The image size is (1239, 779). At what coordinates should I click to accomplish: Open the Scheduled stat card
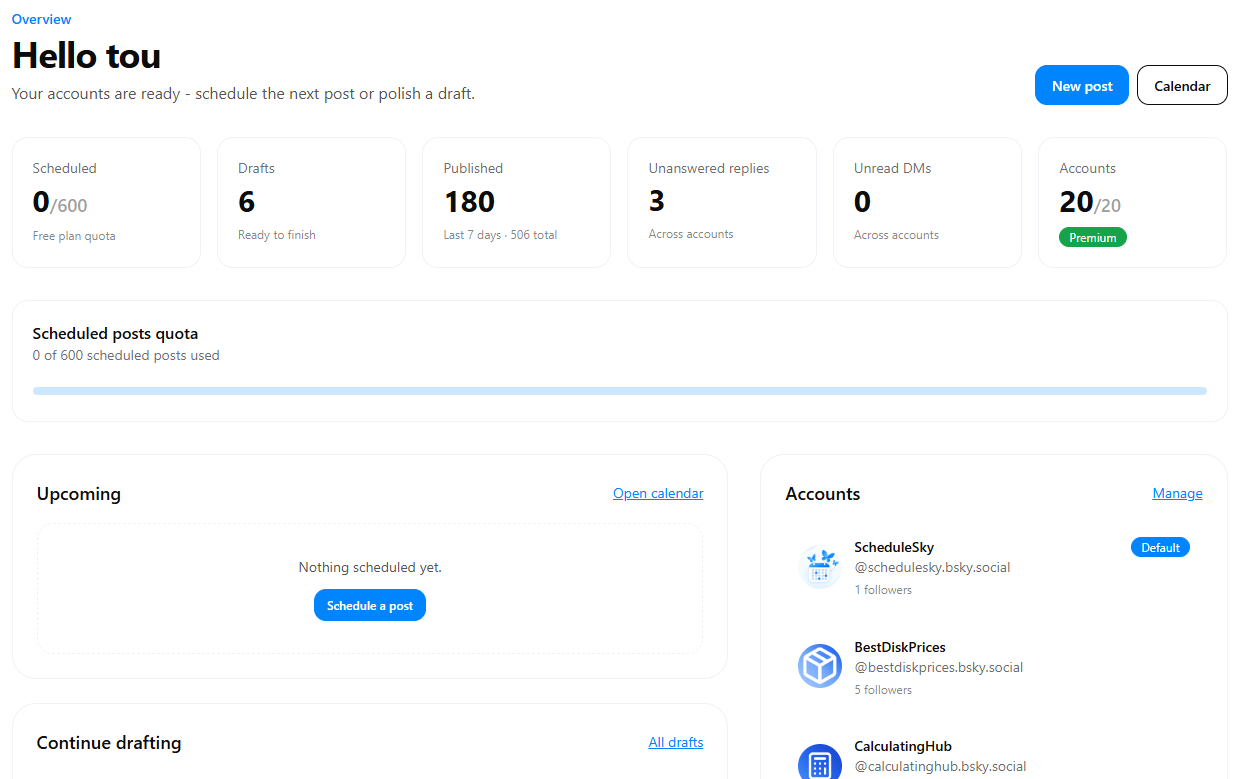click(106, 203)
